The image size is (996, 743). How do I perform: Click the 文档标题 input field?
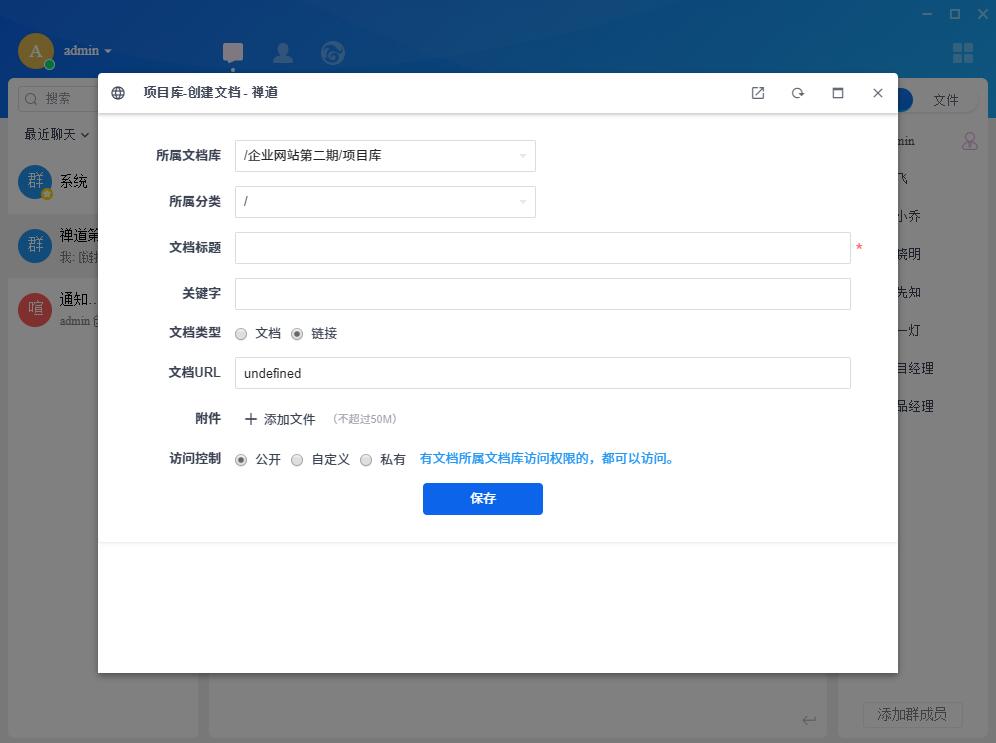(542, 248)
